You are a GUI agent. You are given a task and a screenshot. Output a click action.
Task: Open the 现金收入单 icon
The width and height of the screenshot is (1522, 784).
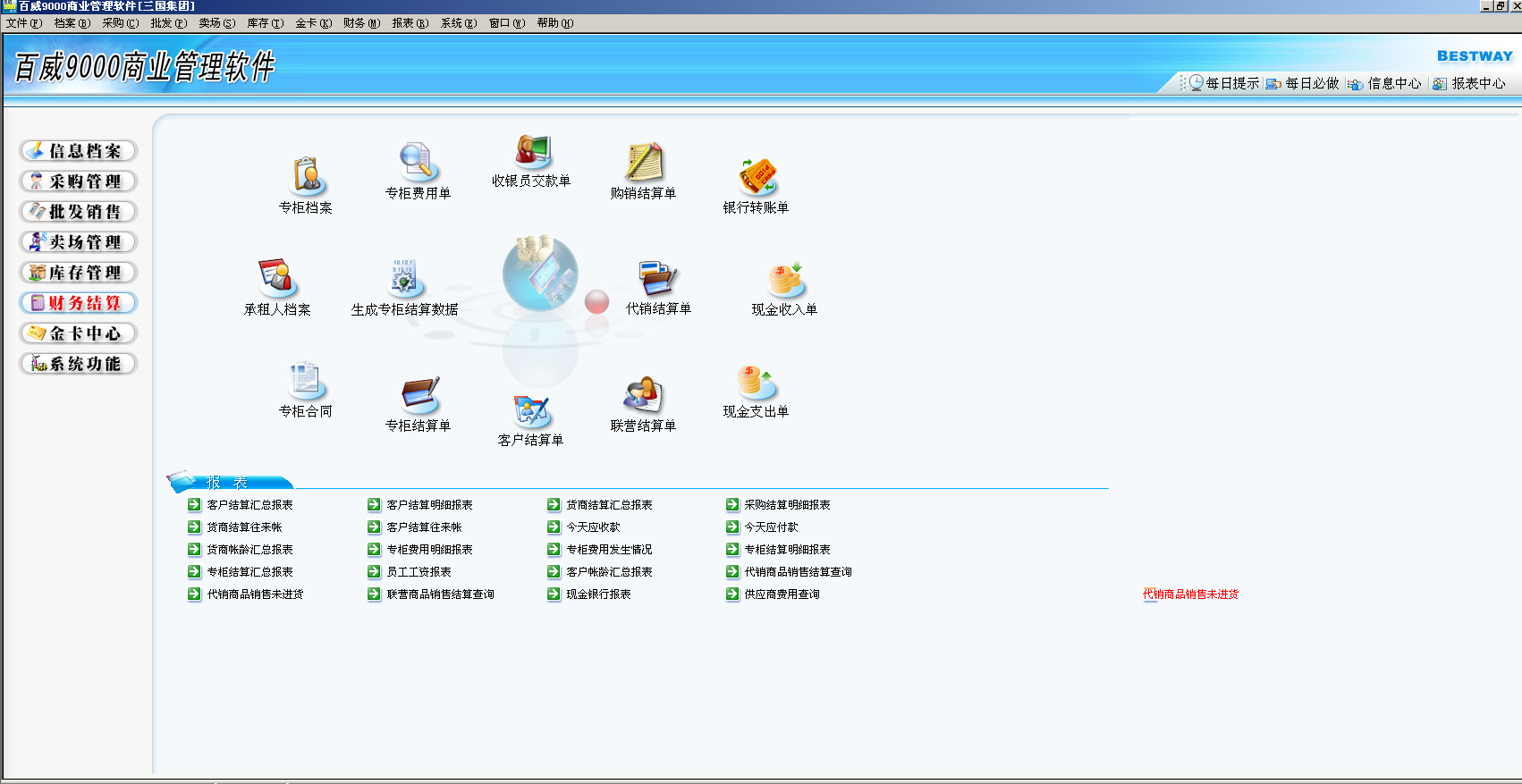pos(785,280)
